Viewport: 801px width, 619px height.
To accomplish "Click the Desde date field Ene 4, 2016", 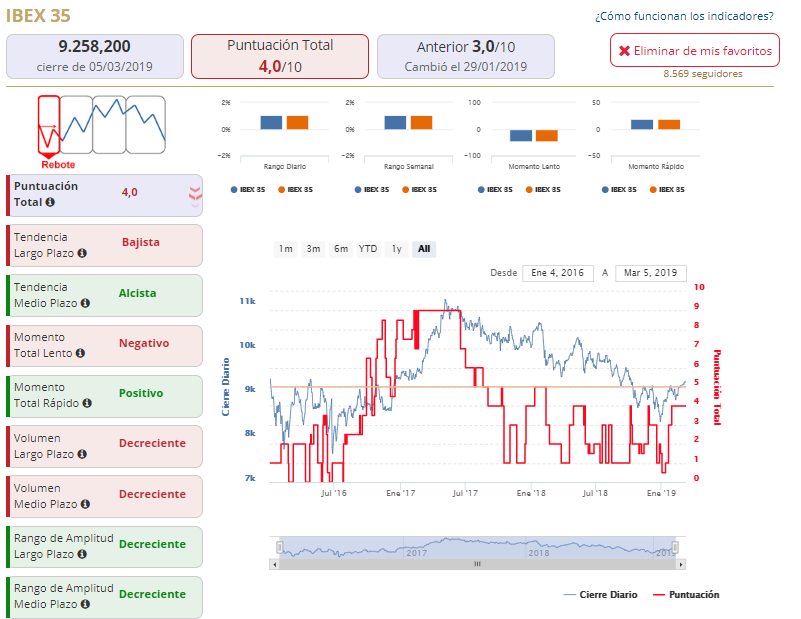I will pos(558,273).
